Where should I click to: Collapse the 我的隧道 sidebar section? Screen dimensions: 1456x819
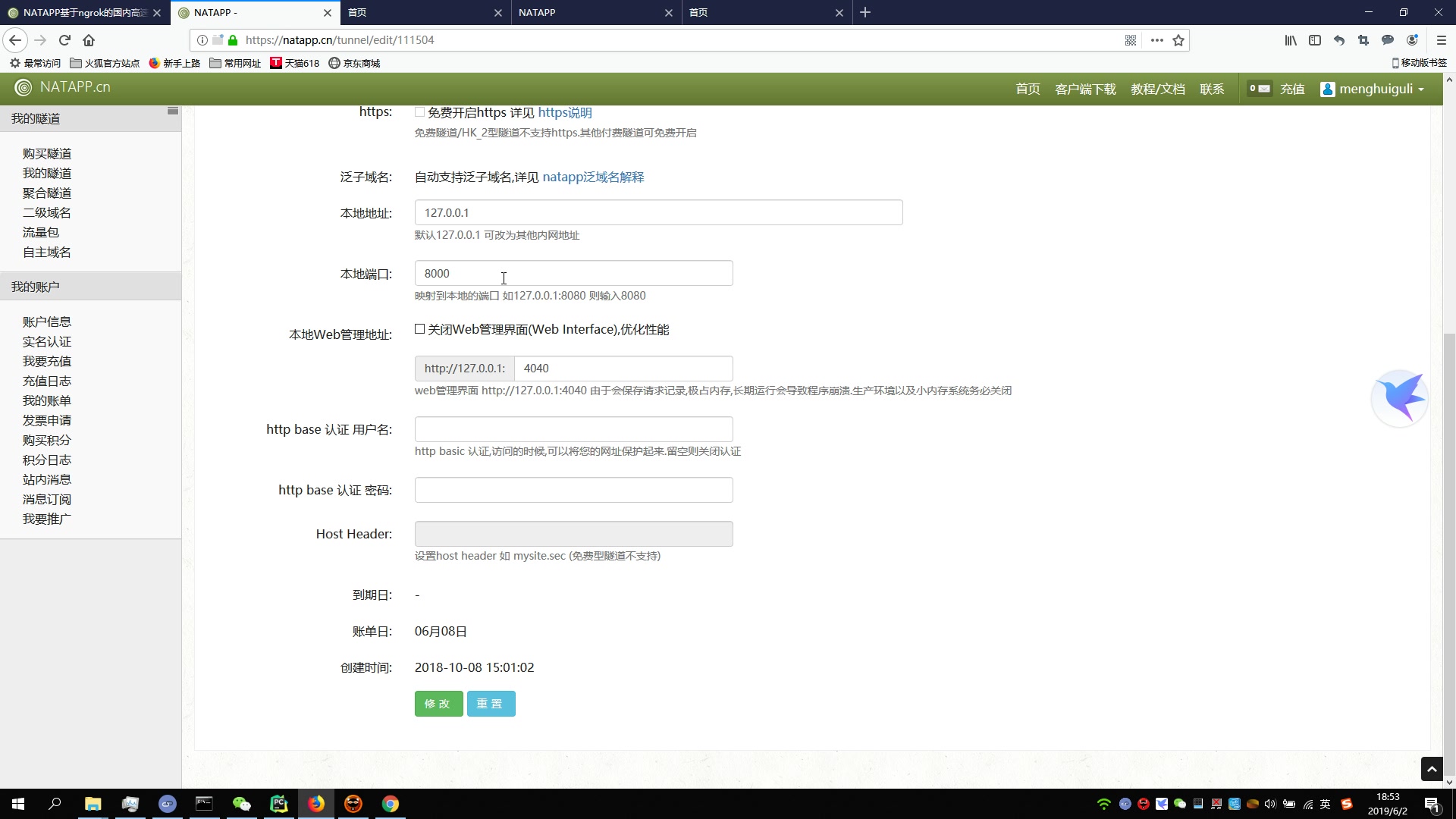tap(90, 118)
